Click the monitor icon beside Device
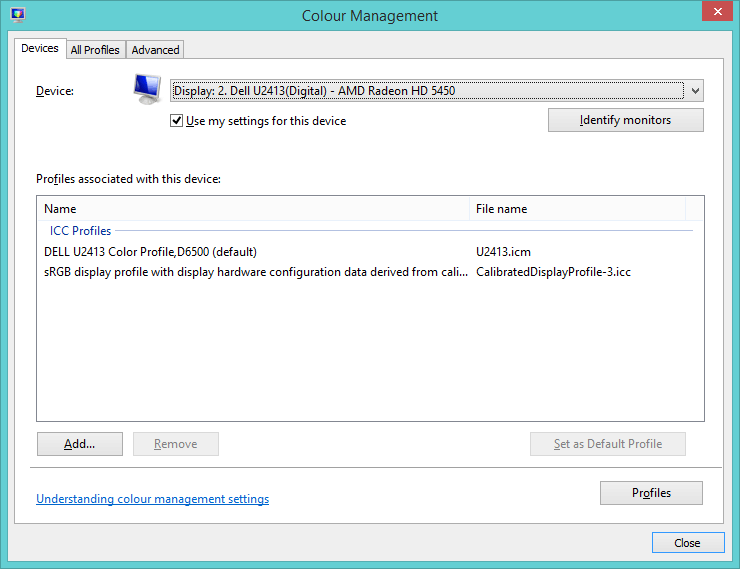The width and height of the screenshot is (740, 569). [x=148, y=89]
